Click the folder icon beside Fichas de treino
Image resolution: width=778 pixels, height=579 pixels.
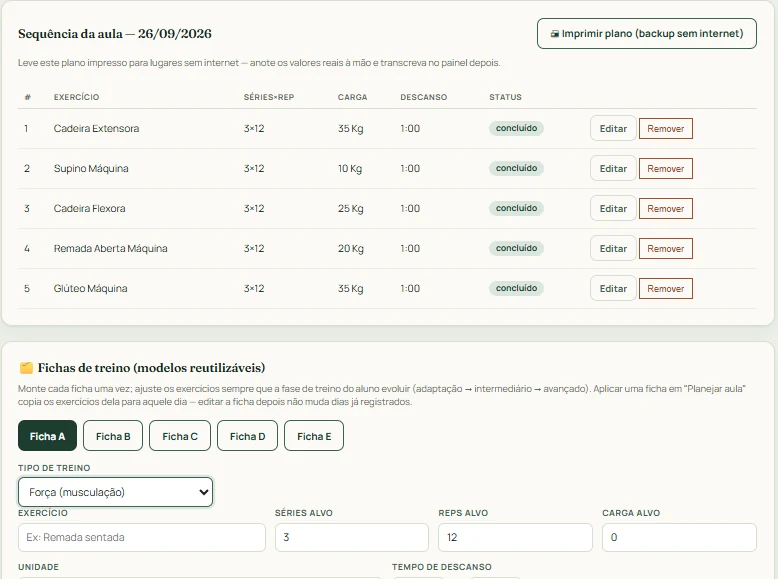(26, 368)
